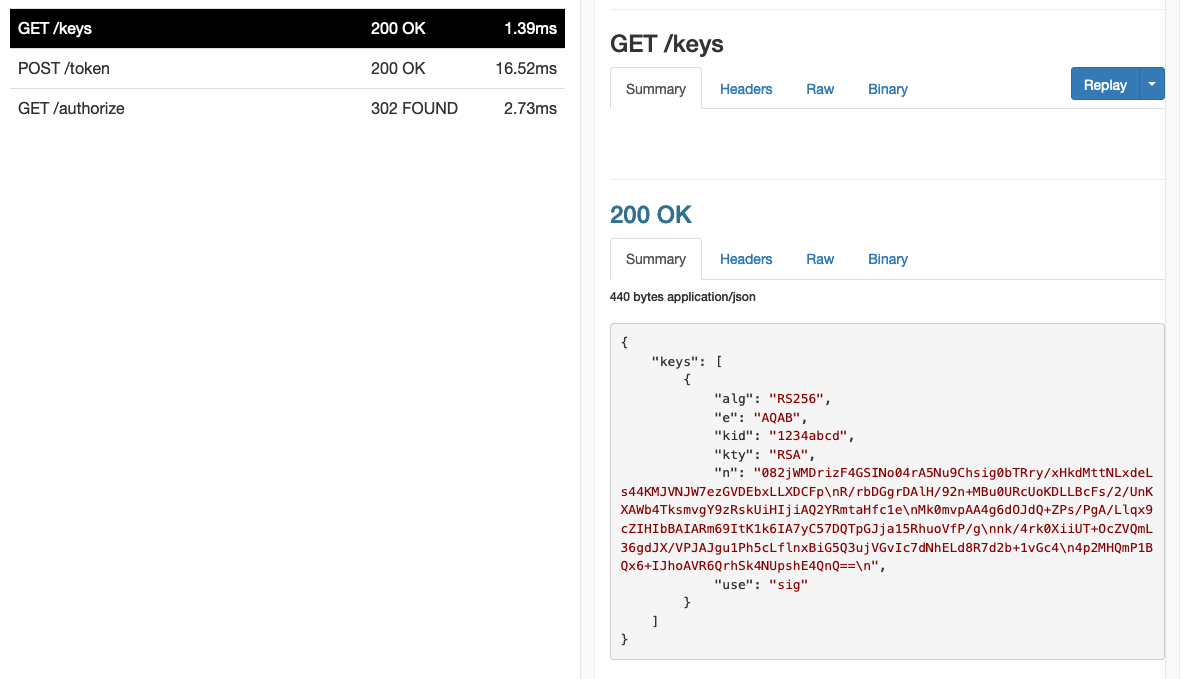Click the 440 bytes application/json label
This screenshot has width=1187, height=679.
coord(682,297)
